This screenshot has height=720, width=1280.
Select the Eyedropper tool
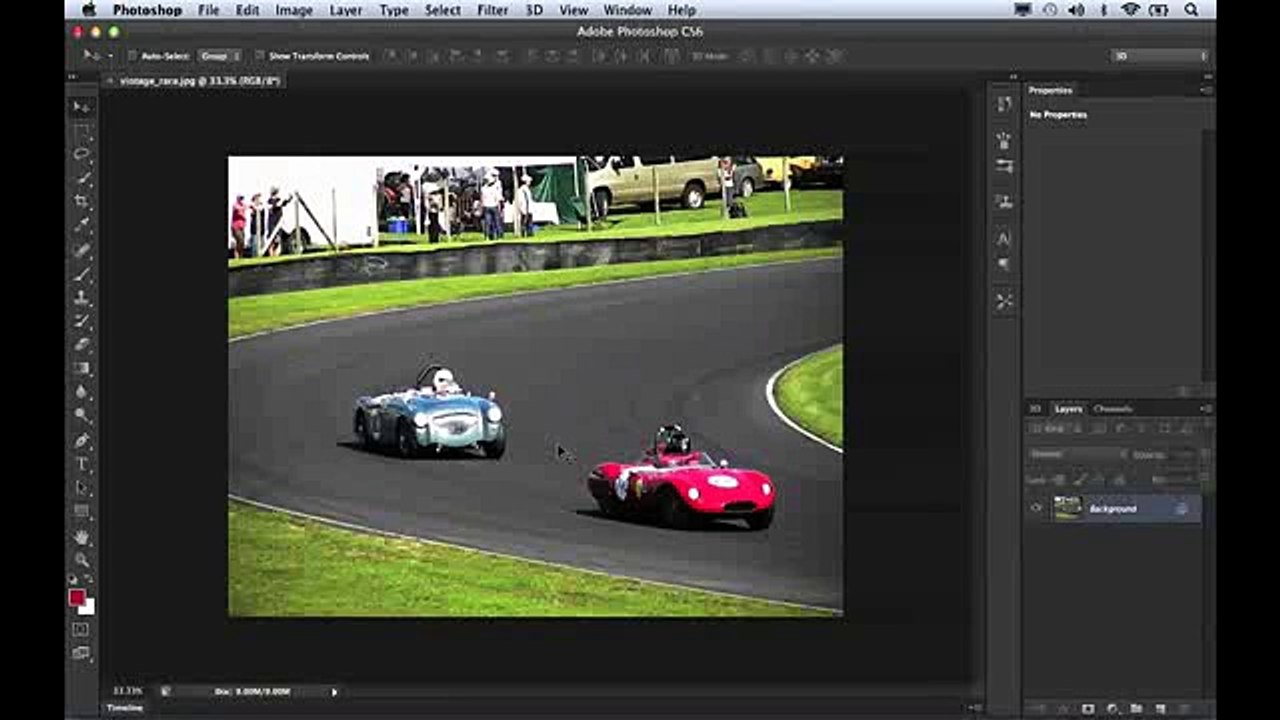pos(82,226)
